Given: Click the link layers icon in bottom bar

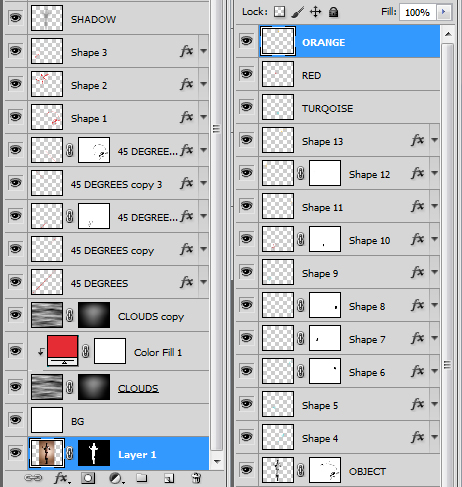Looking at the screenshot, I should [x=33, y=478].
